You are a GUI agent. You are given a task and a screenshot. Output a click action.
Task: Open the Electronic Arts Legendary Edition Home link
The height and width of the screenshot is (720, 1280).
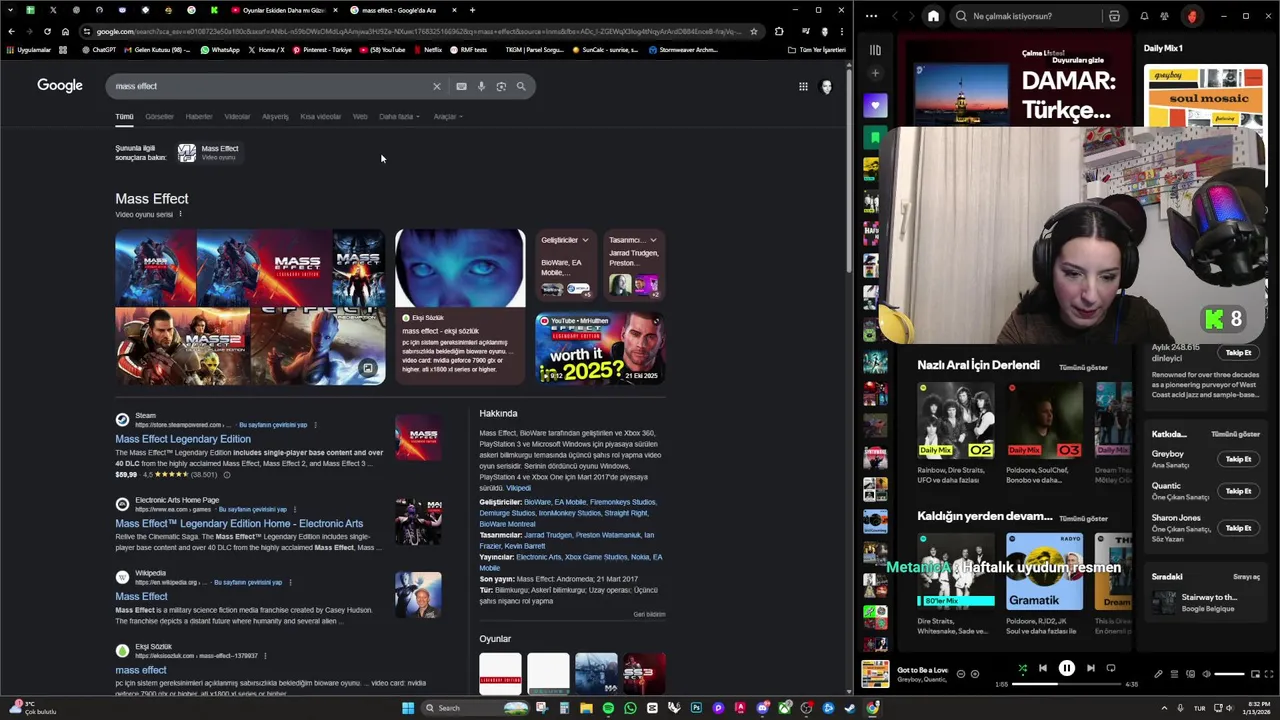point(239,523)
